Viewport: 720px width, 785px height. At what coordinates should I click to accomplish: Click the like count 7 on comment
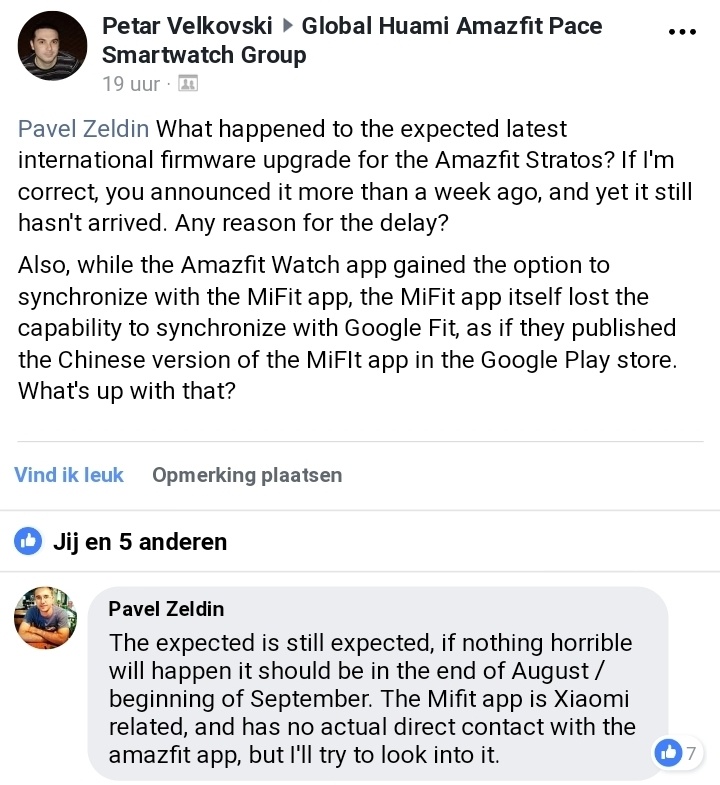(x=690, y=752)
